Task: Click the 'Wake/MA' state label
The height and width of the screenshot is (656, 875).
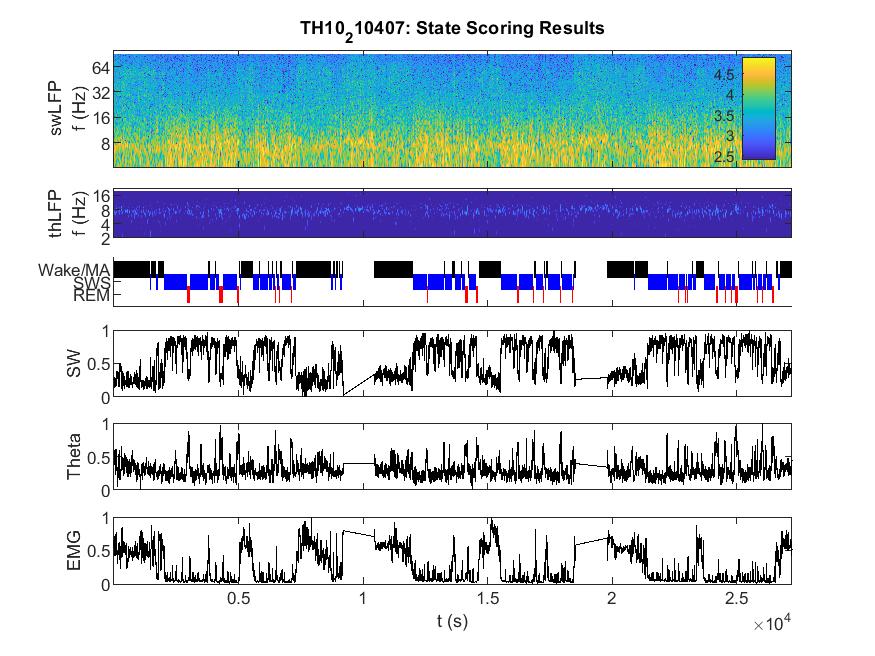Action: (x=74, y=271)
